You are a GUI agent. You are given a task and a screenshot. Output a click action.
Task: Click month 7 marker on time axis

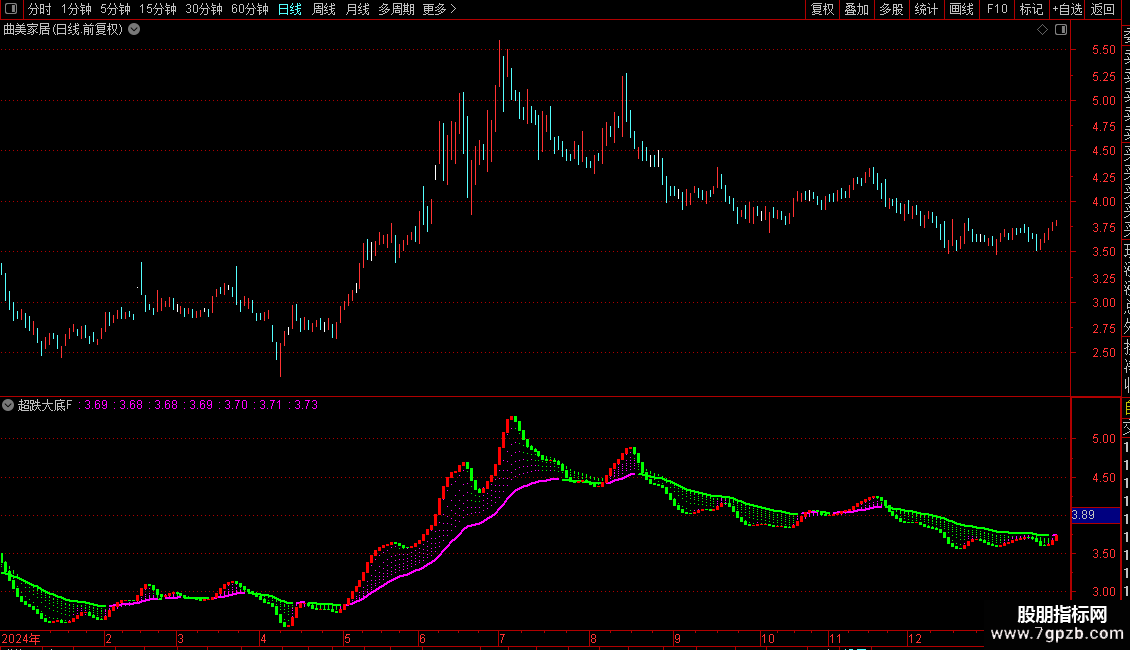502,638
